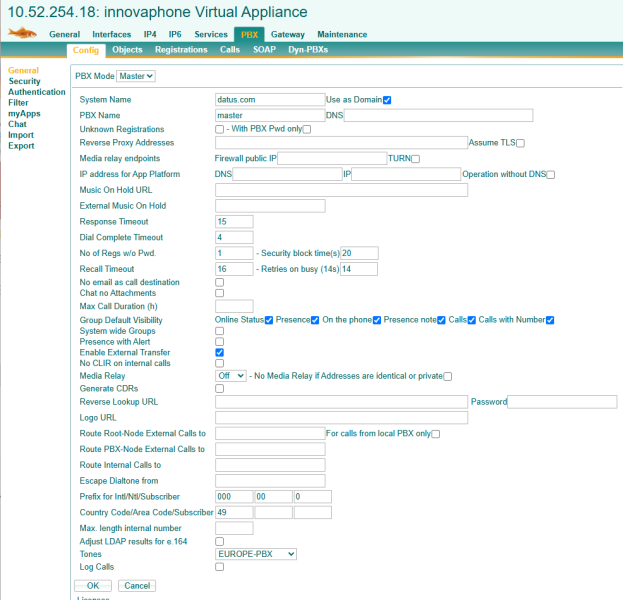
Task: Expand the Media Relay dropdown
Action: 231,375
